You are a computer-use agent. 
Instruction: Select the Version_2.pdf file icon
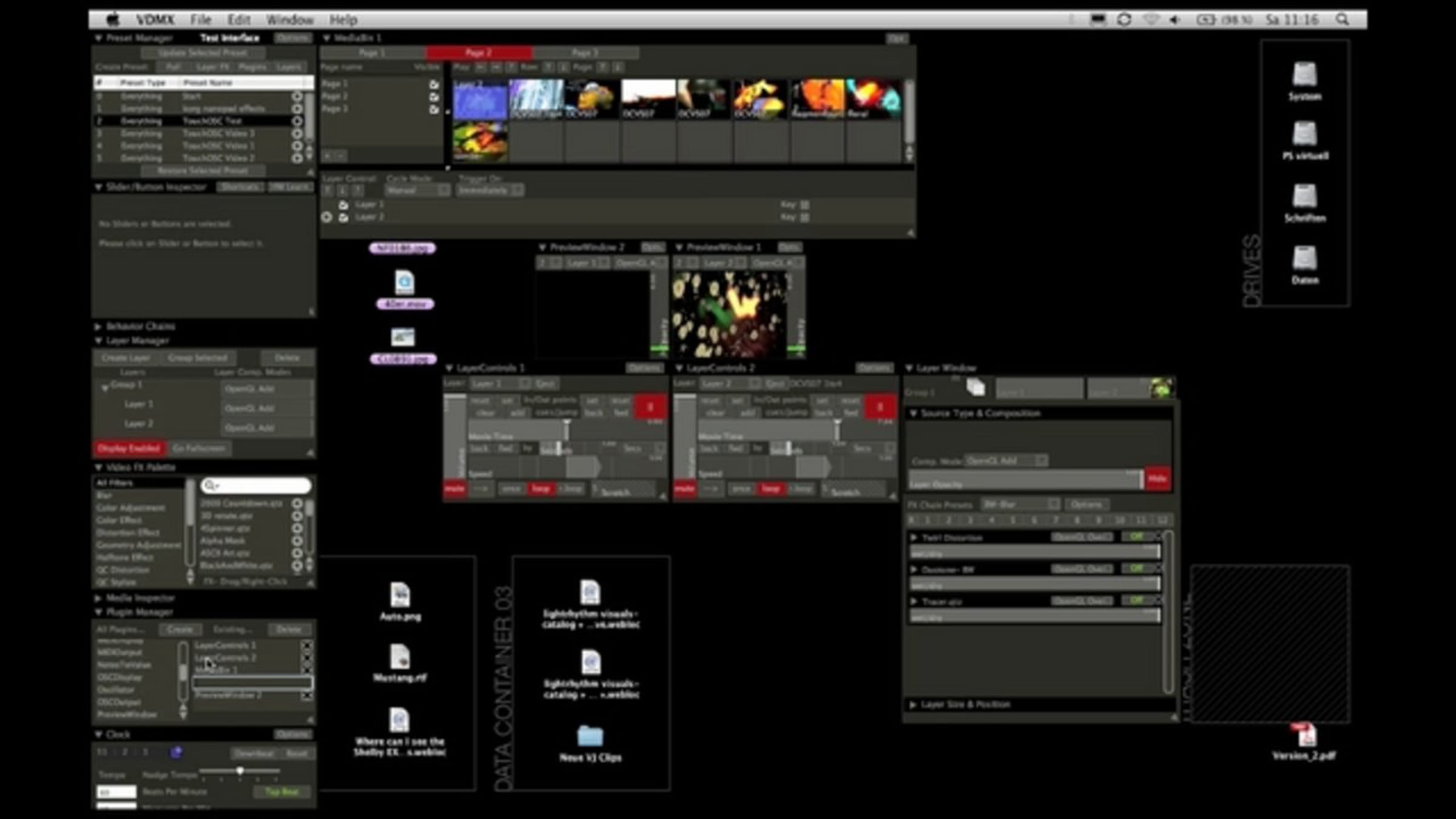[x=1304, y=735]
